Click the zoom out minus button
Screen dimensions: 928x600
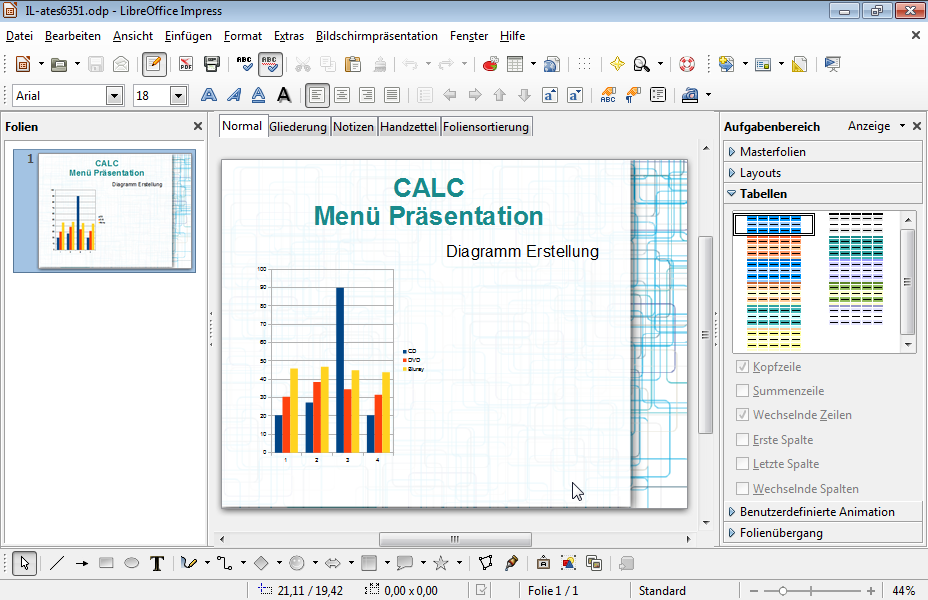click(x=753, y=591)
